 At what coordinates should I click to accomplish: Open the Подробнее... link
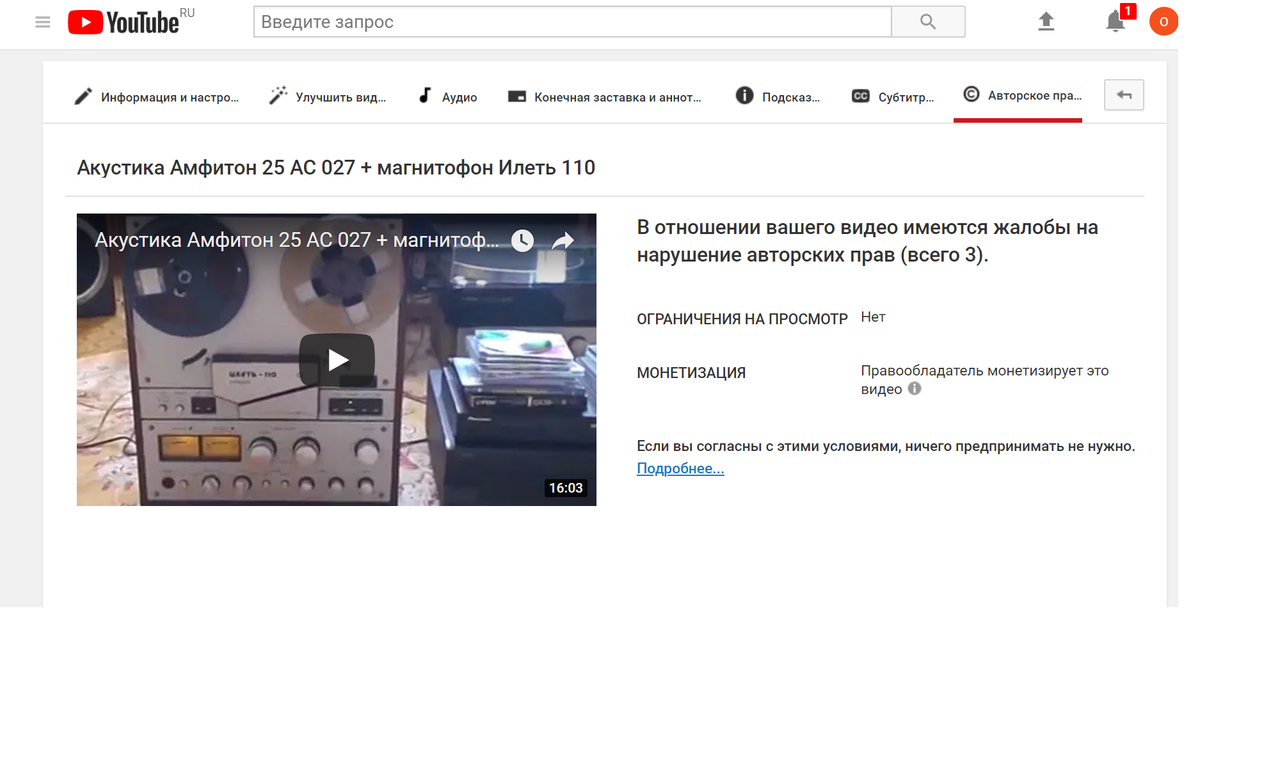[680, 468]
